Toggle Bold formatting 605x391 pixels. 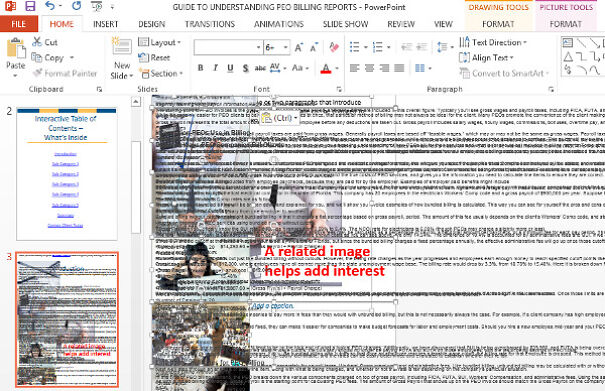200,68
